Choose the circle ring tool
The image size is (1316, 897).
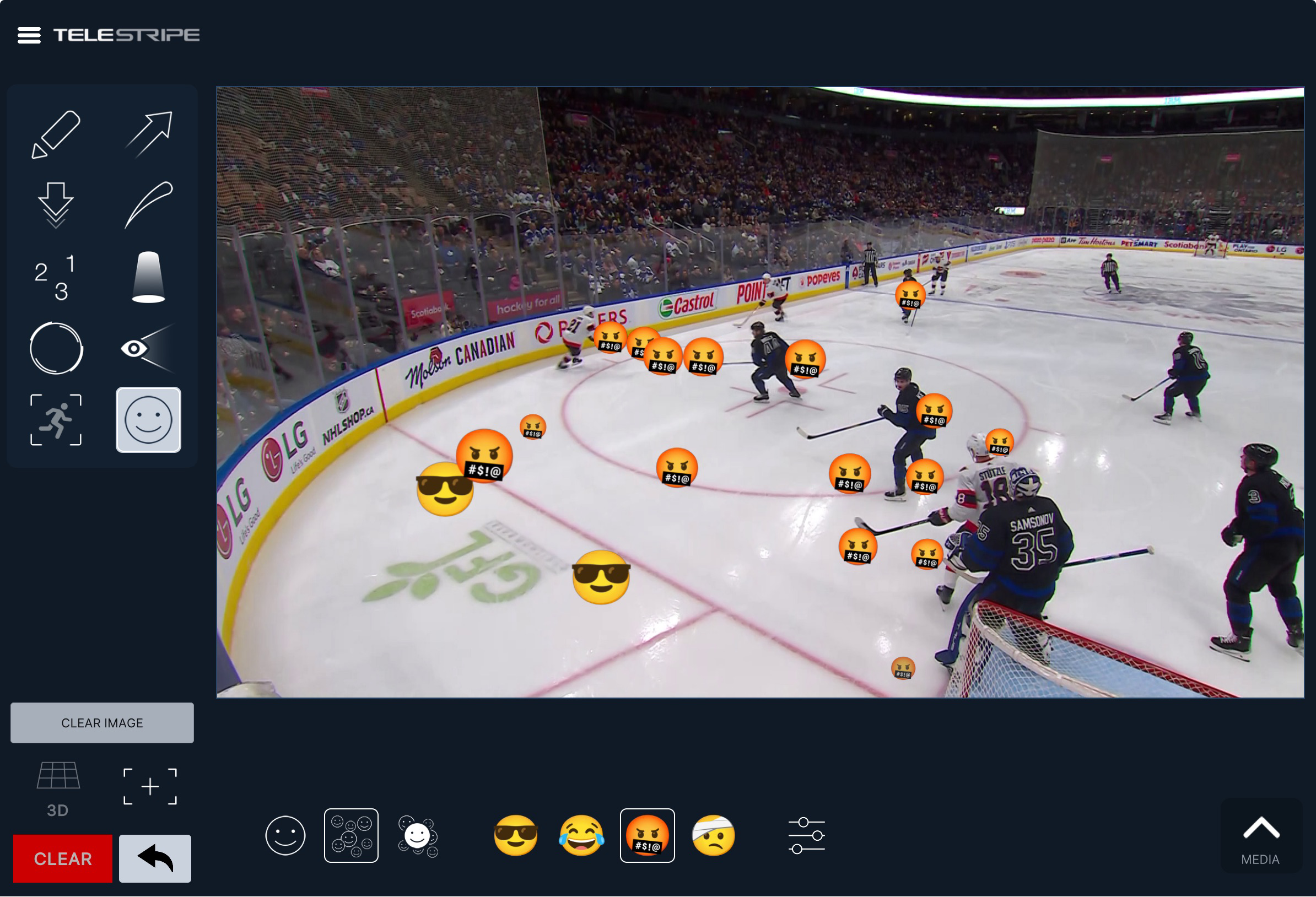56,349
